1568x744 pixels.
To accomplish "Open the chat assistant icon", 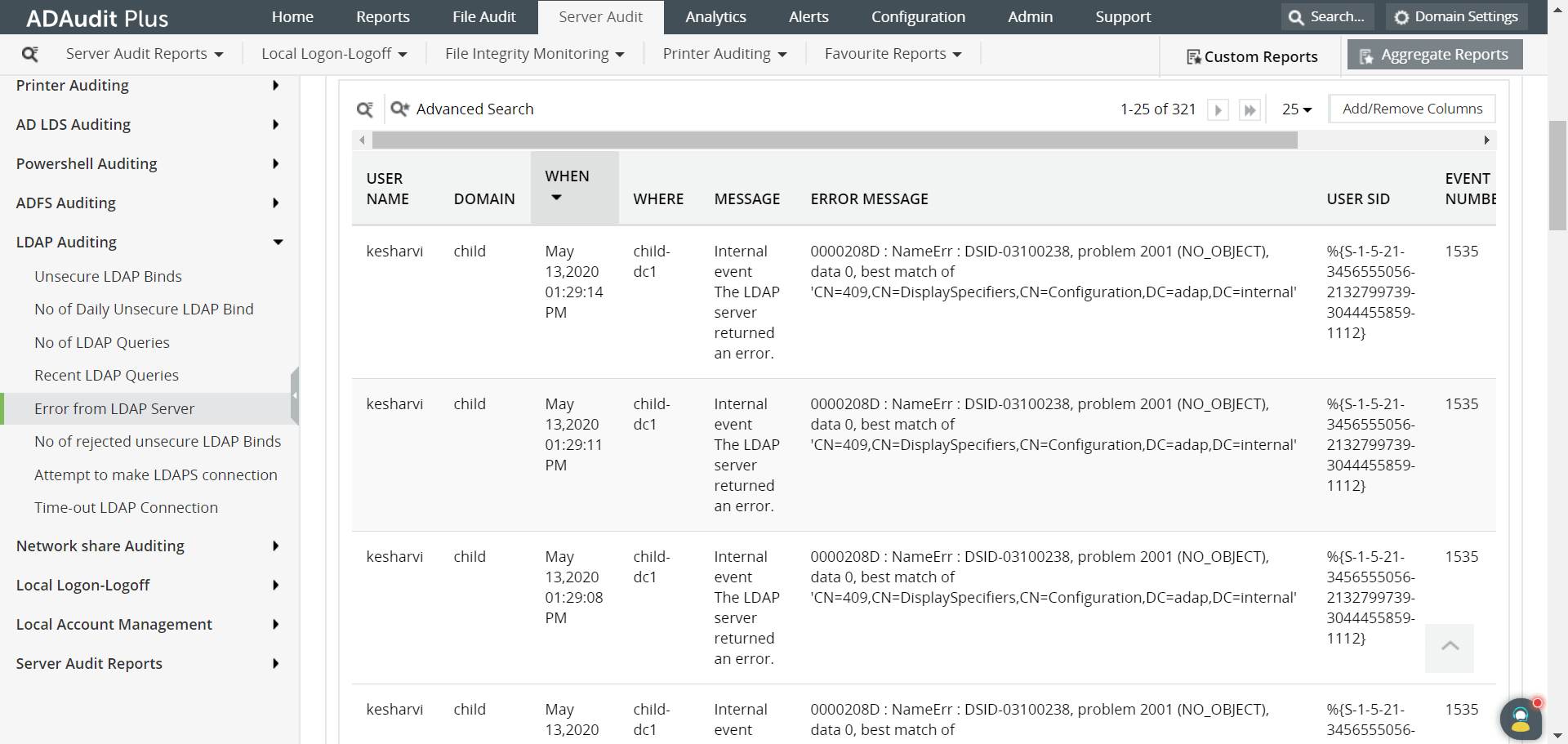I will (x=1521, y=719).
